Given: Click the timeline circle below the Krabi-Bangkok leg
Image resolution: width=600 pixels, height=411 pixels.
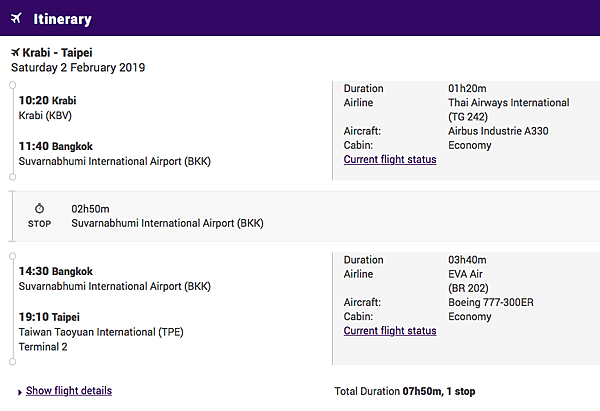Looking at the screenshot, I should 13,177.
